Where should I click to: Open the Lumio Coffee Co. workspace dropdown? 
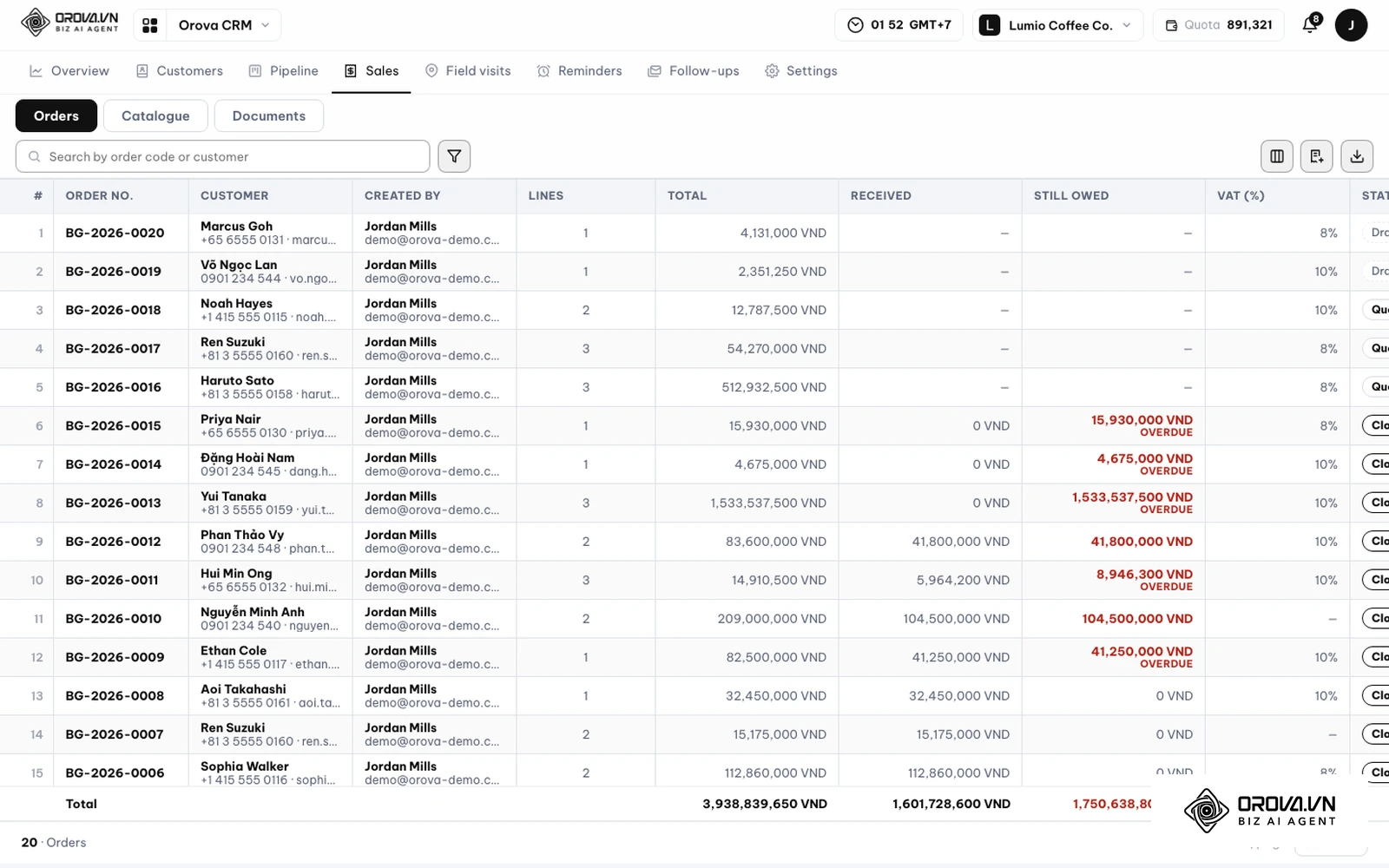coord(1057,25)
